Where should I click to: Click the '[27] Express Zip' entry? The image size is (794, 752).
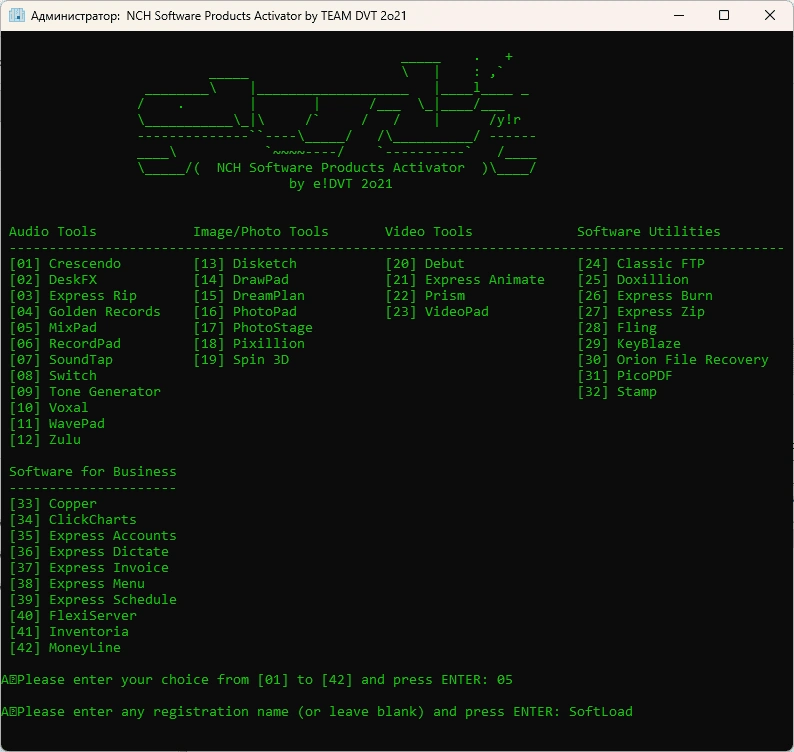[641, 311]
